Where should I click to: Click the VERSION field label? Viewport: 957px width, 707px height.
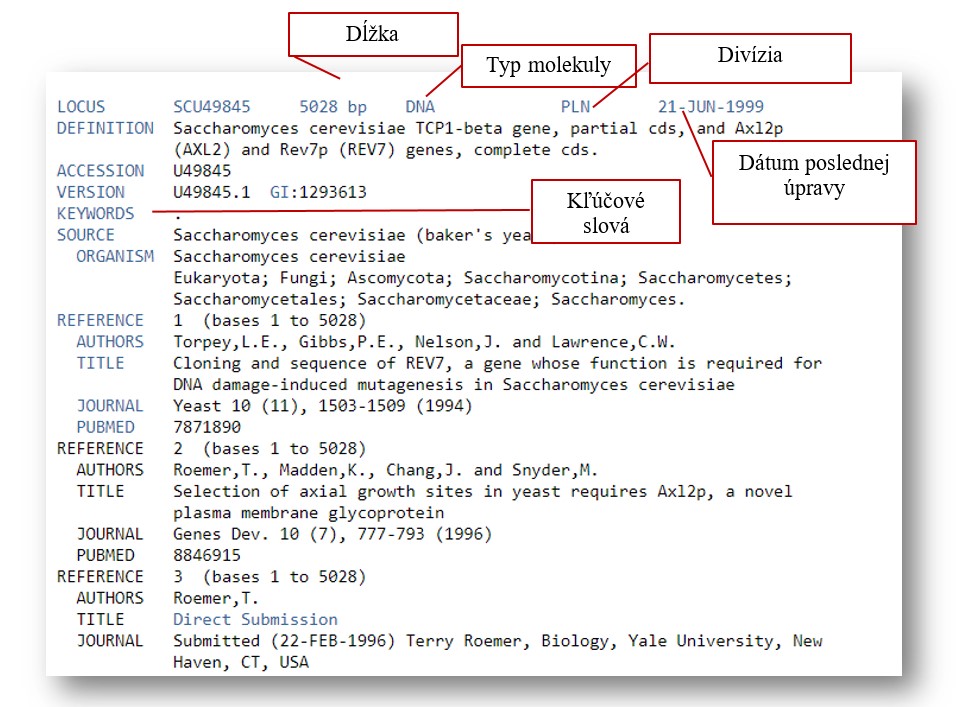pyautogui.click(x=91, y=192)
